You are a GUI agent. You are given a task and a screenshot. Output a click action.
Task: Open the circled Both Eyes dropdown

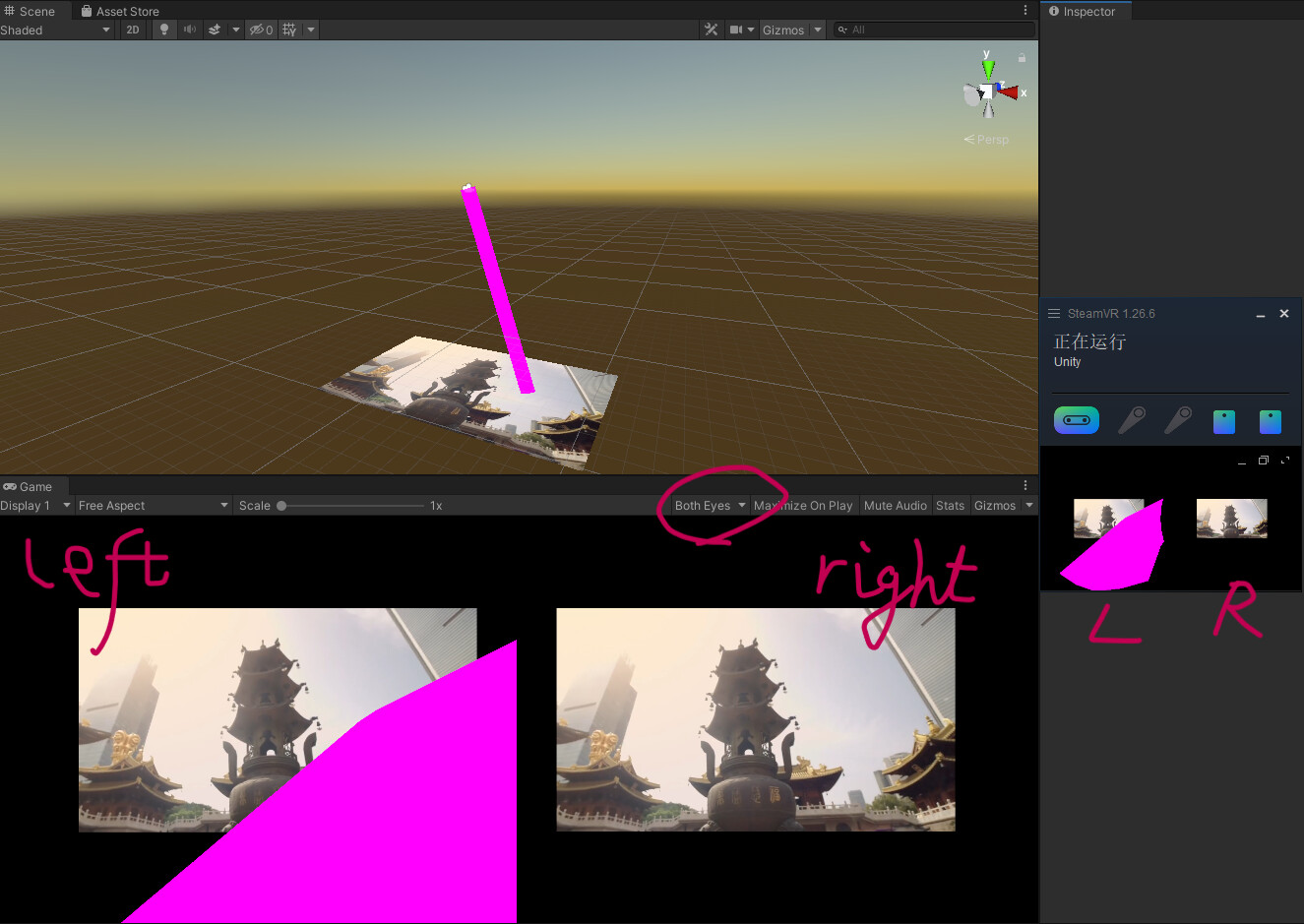pyautogui.click(x=705, y=505)
